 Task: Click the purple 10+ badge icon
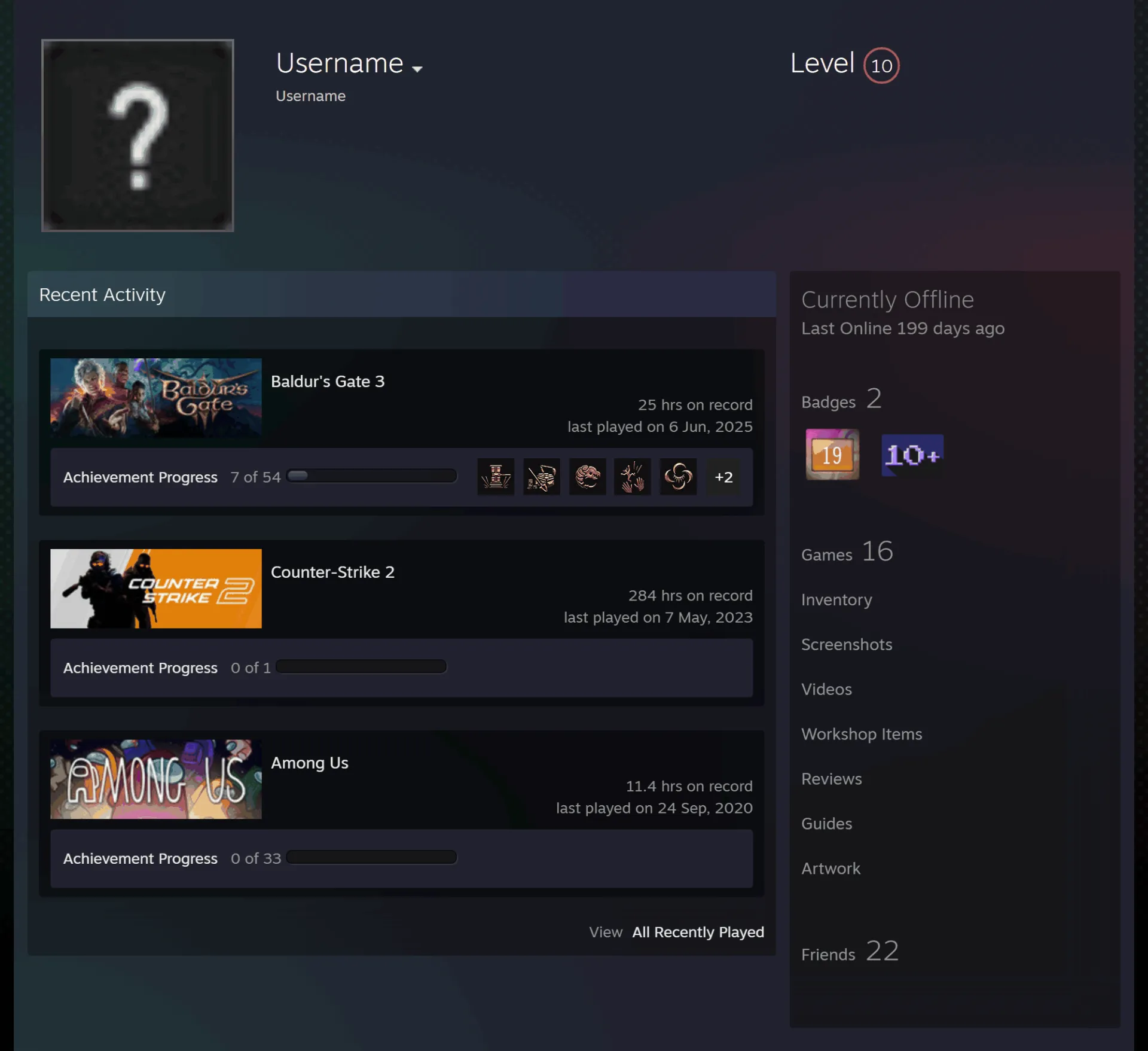tap(912, 455)
